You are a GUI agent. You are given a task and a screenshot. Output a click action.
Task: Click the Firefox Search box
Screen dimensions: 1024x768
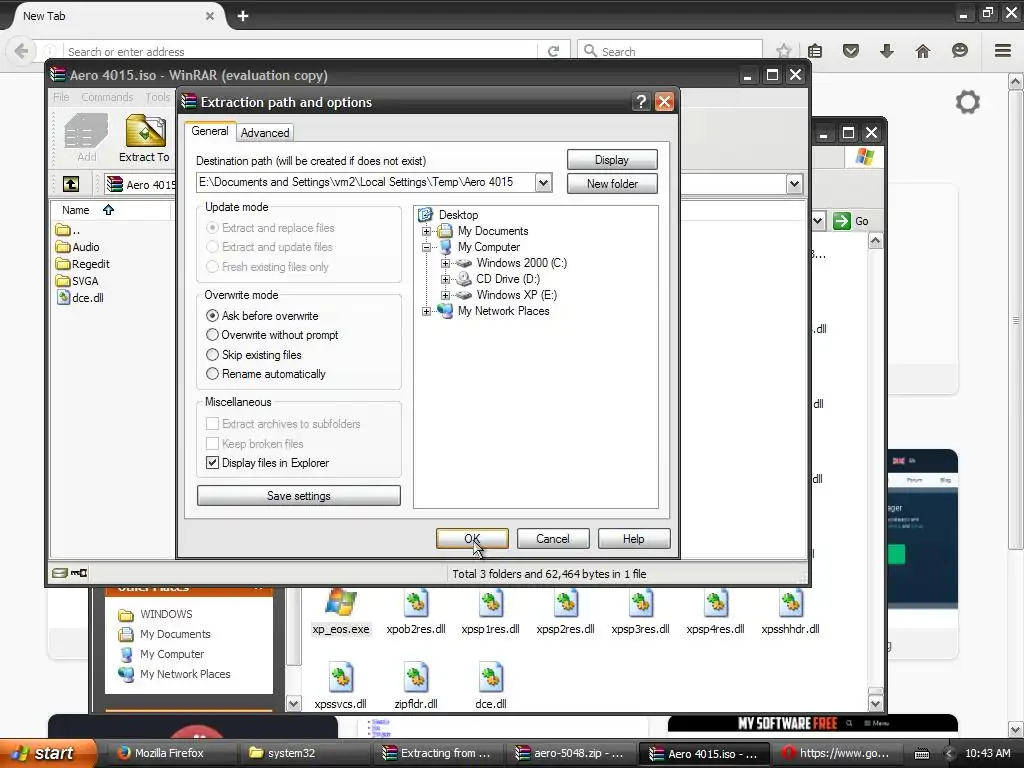coord(670,51)
